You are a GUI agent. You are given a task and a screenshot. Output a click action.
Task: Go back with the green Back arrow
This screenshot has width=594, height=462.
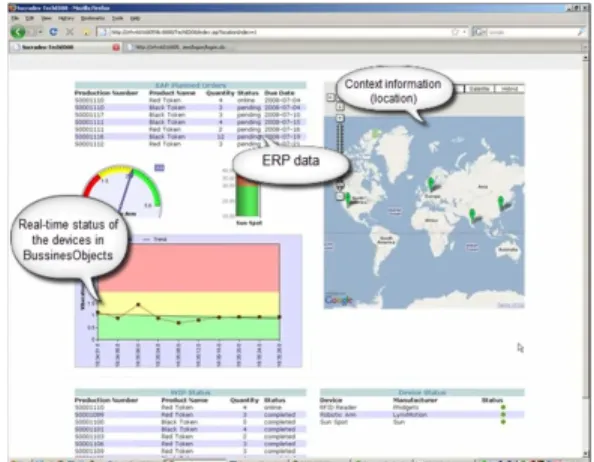pos(17,32)
